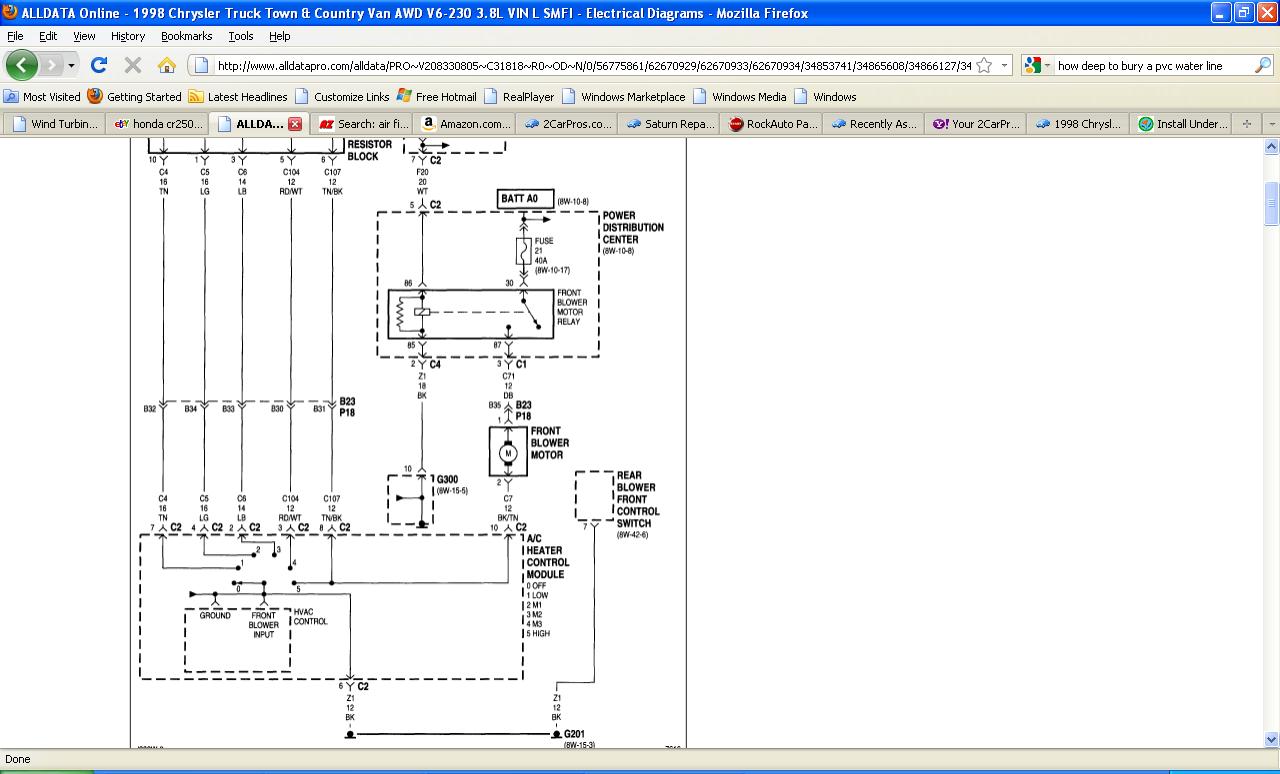Viewport: 1280px width, 774px height.
Task: Click the vertical scrollbar down arrow
Action: [1271, 739]
